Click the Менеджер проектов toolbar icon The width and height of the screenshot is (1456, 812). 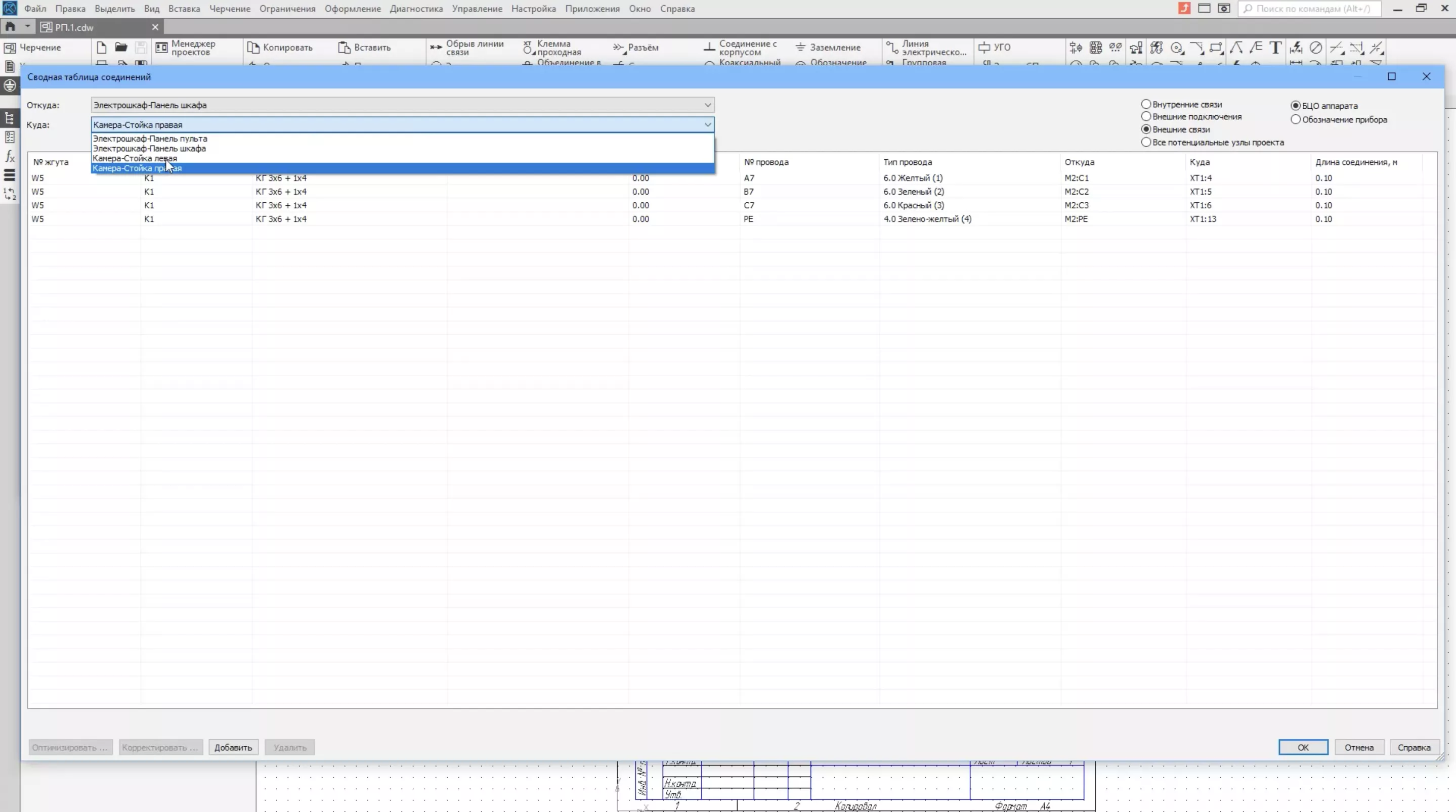(162, 48)
